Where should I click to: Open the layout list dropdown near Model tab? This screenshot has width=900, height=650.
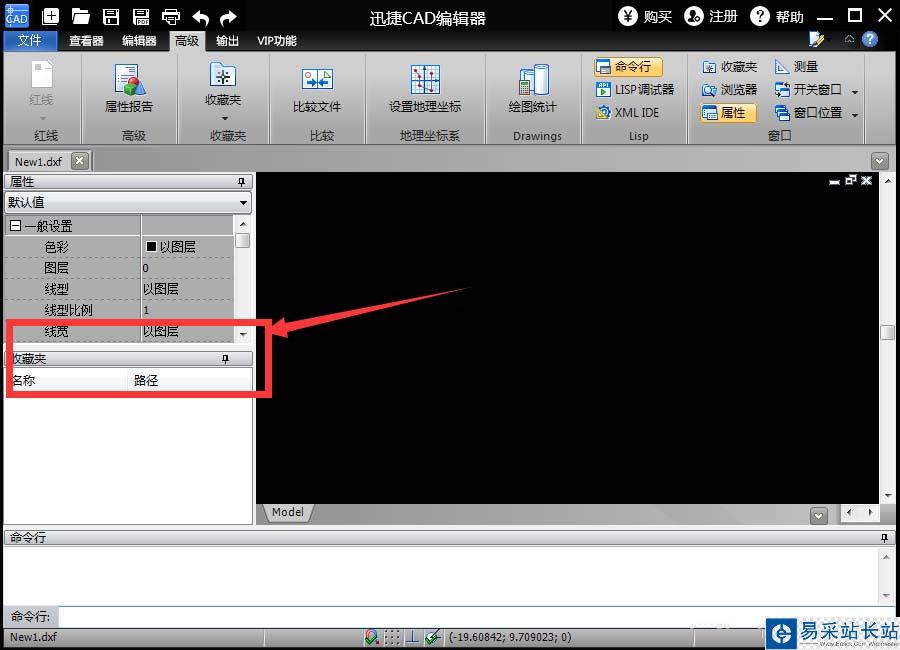[818, 516]
